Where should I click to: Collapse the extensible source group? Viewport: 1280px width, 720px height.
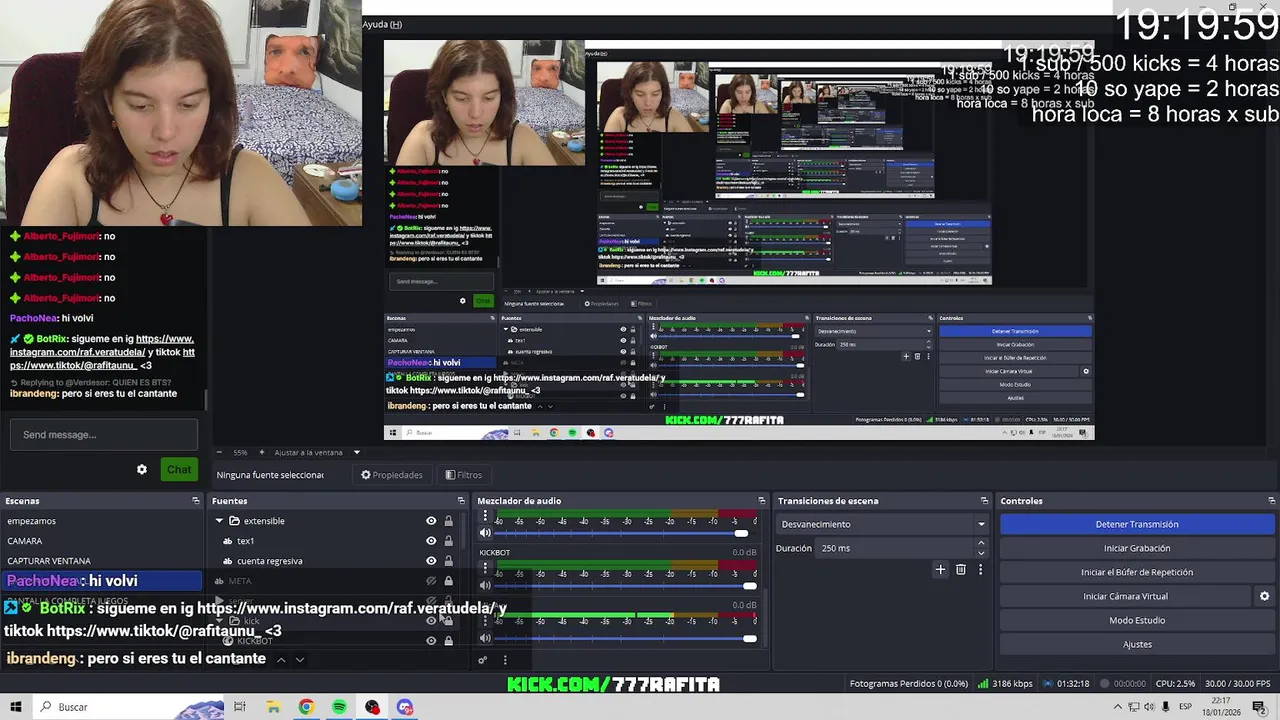[x=219, y=521]
